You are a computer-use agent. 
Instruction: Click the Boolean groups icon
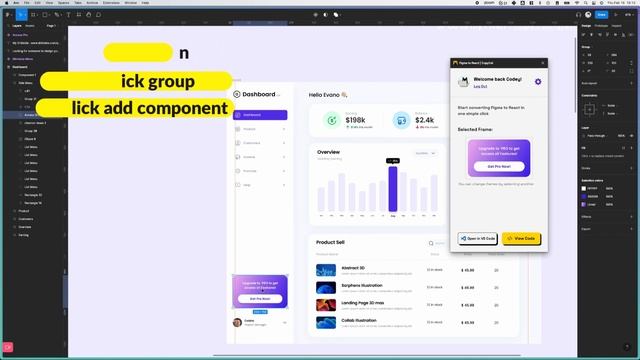coord(336,15)
